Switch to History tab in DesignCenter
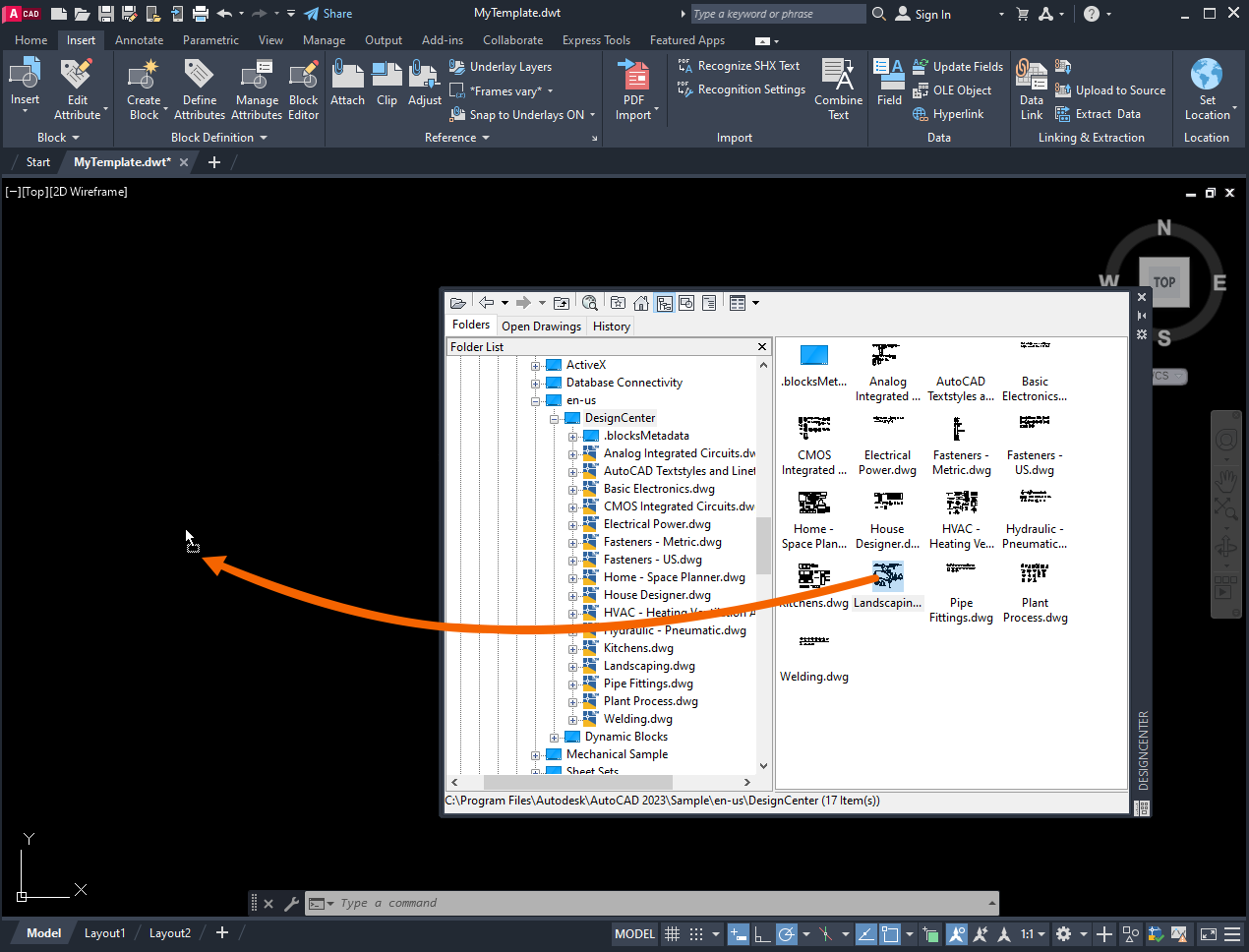 point(611,327)
